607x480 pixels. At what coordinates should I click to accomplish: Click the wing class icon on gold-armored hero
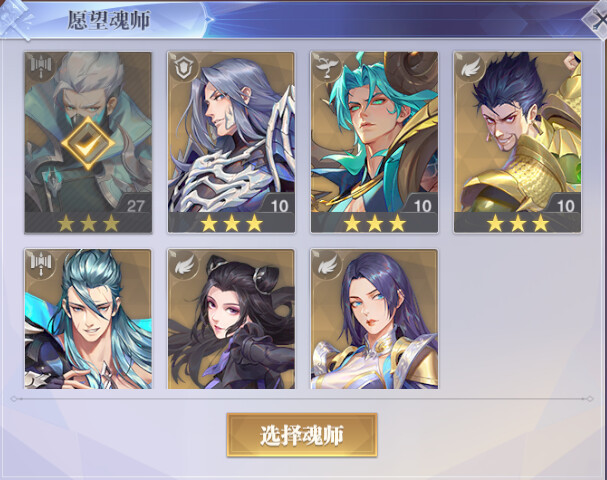[469, 67]
